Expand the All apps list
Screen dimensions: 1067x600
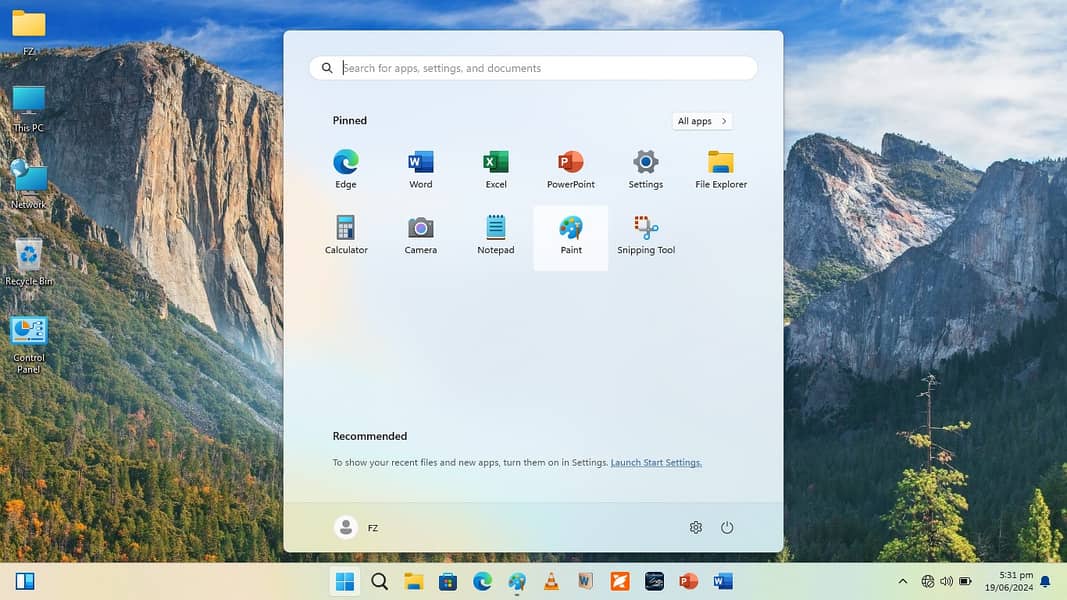702,121
